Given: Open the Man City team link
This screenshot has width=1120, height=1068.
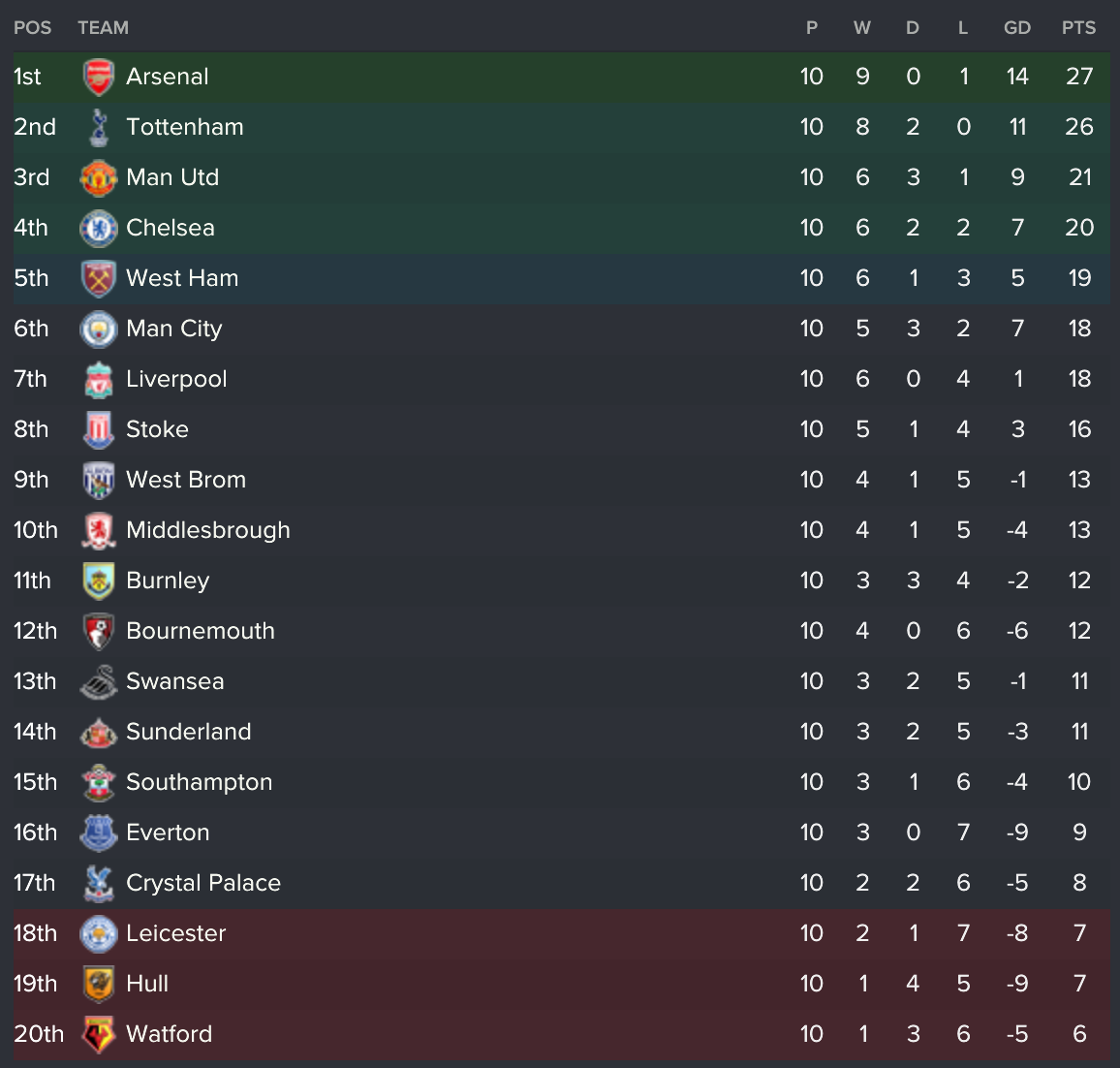Looking at the screenshot, I should pyautogui.click(x=174, y=329).
